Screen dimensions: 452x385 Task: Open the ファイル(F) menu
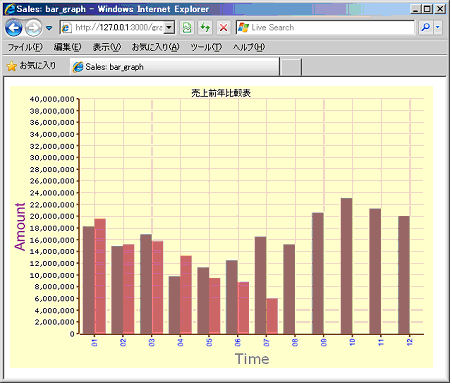tap(25, 47)
